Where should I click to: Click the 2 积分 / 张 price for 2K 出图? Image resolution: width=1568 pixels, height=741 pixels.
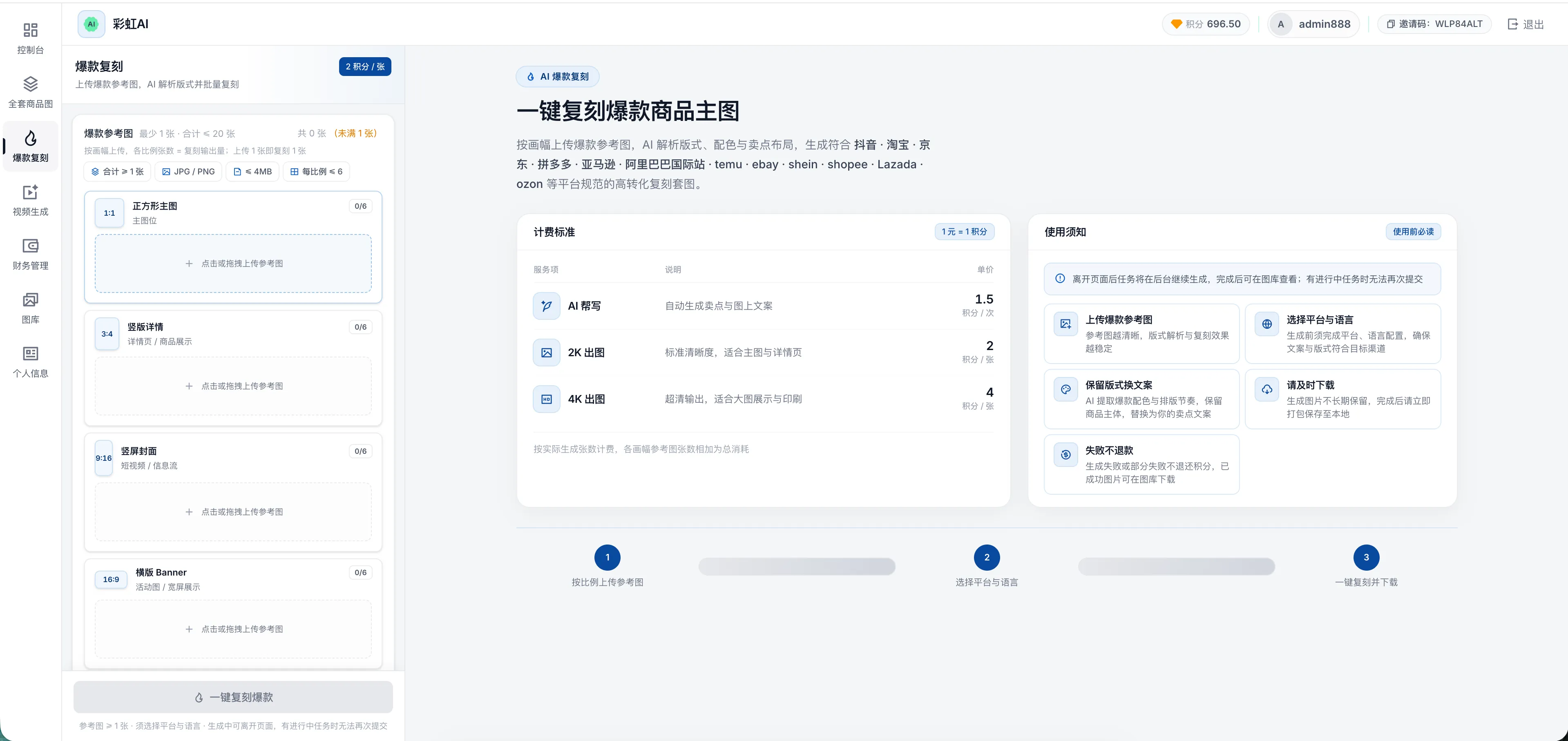(978, 352)
